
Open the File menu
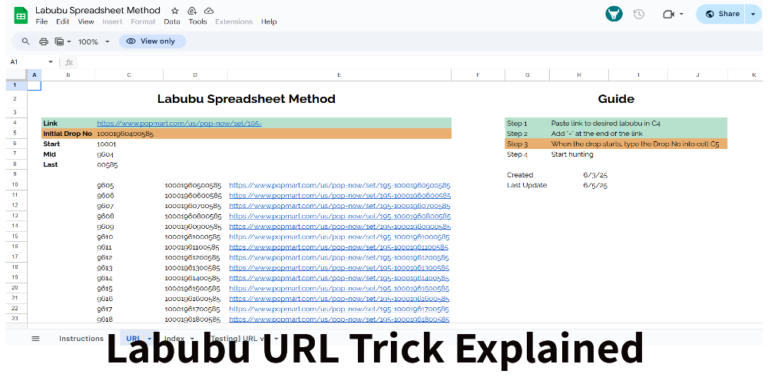tap(42, 22)
